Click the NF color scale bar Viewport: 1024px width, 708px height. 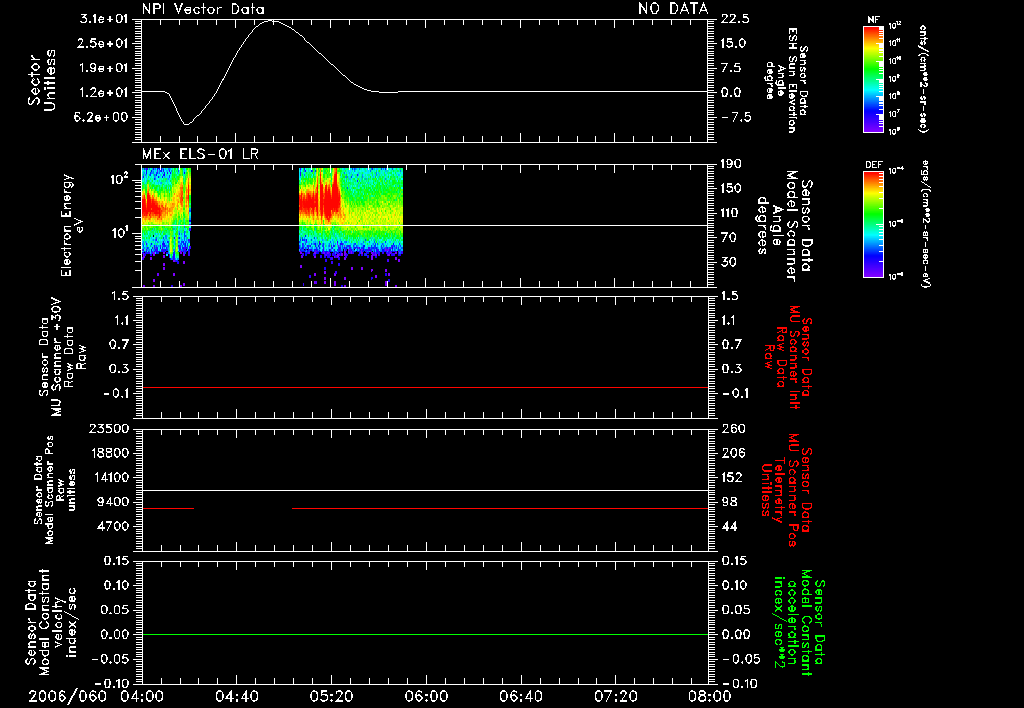point(873,78)
